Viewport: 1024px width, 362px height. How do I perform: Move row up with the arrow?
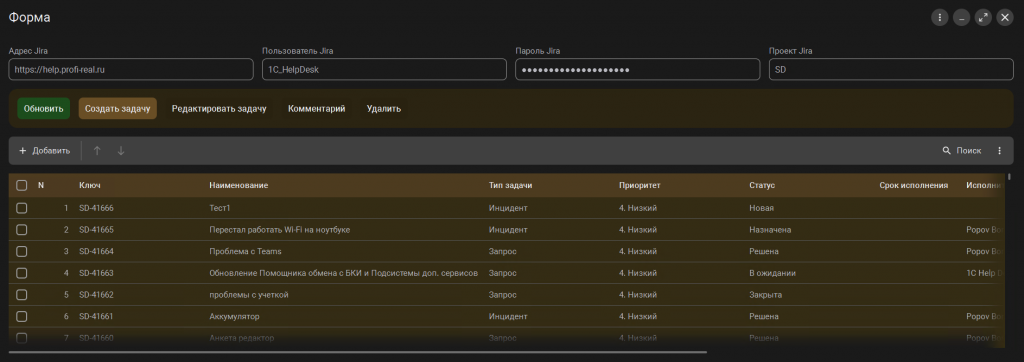coord(97,151)
